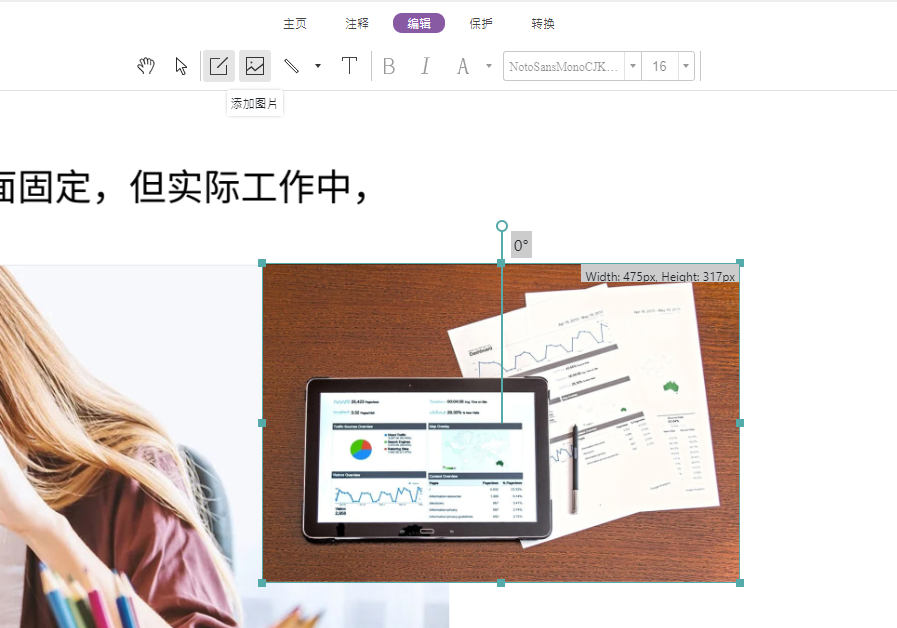Screen dimensions: 897x628
Task: Switch to the 主页 tab
Action: click(x=295, y=23)
